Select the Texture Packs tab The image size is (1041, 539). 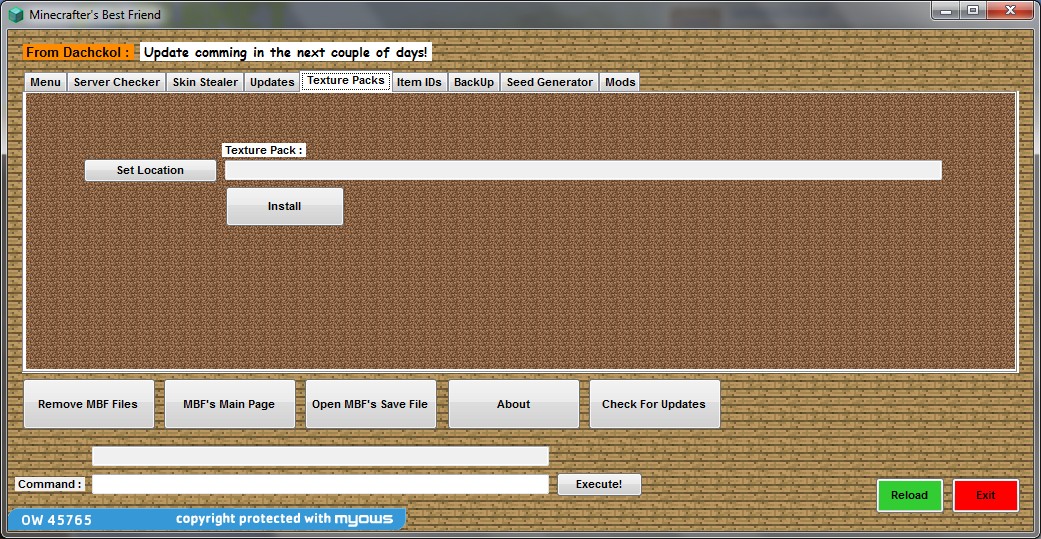click(346, 80)
